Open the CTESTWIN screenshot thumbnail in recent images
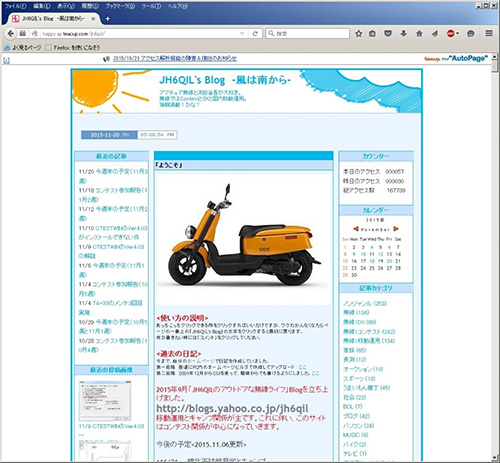Viewport: 500px width, 463px height. coord(105,401)
